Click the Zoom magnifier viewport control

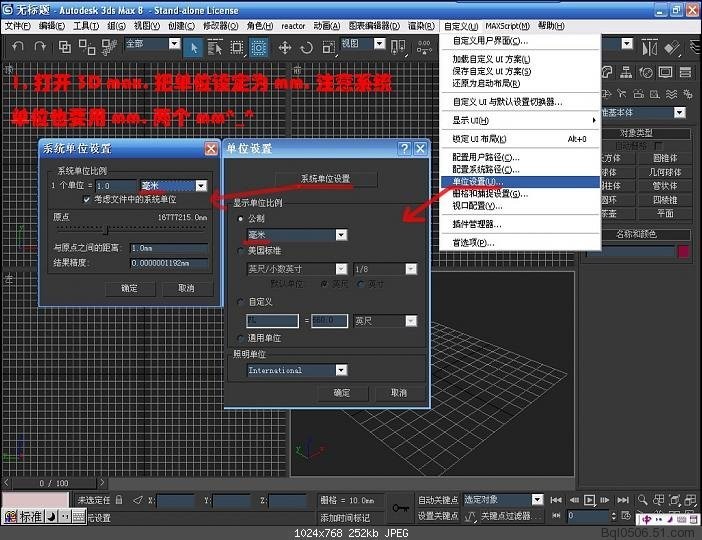point(642,500)
